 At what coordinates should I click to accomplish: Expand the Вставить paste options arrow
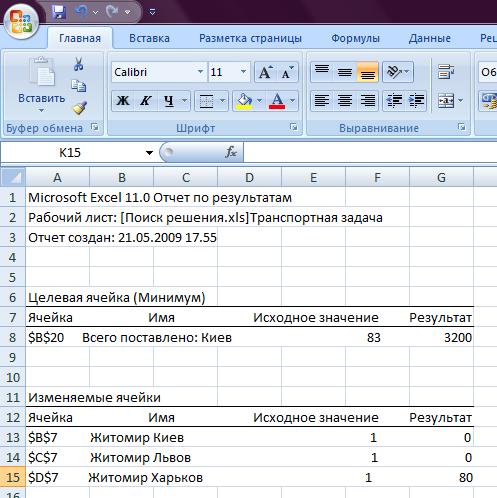[41, 110]
